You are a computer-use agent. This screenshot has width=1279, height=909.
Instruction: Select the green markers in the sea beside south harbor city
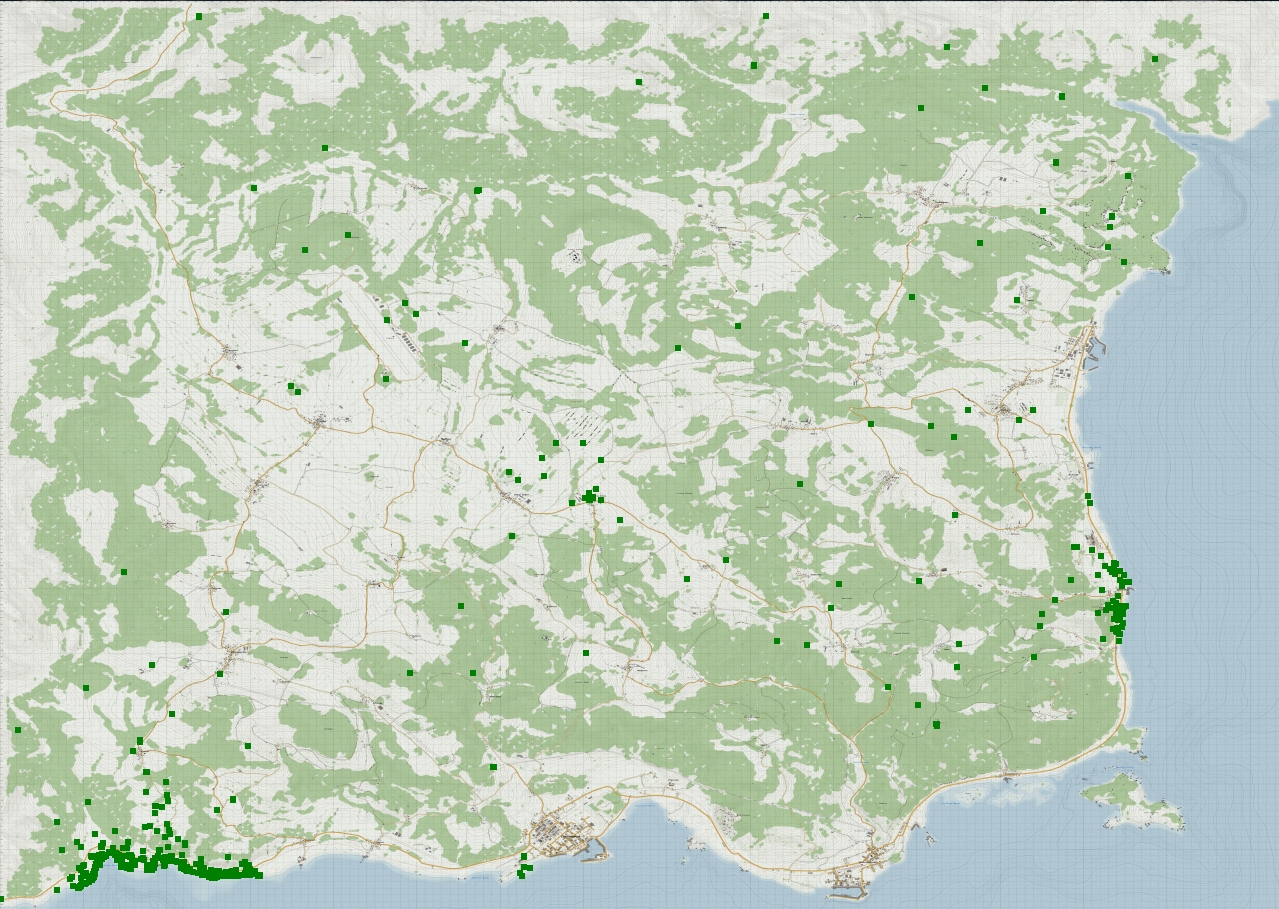(524, 868)
